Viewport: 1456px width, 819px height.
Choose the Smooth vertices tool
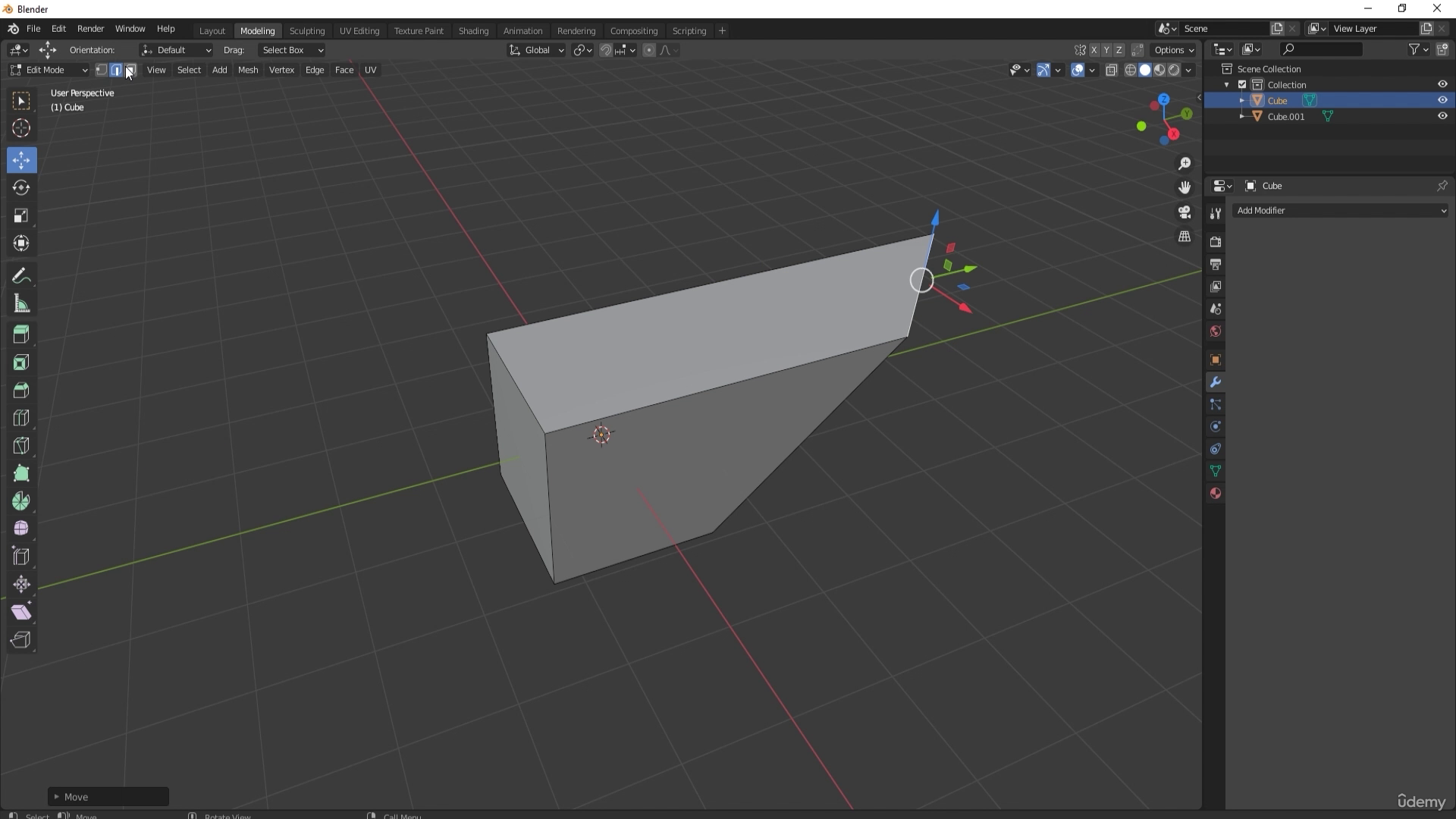(21, 529)
